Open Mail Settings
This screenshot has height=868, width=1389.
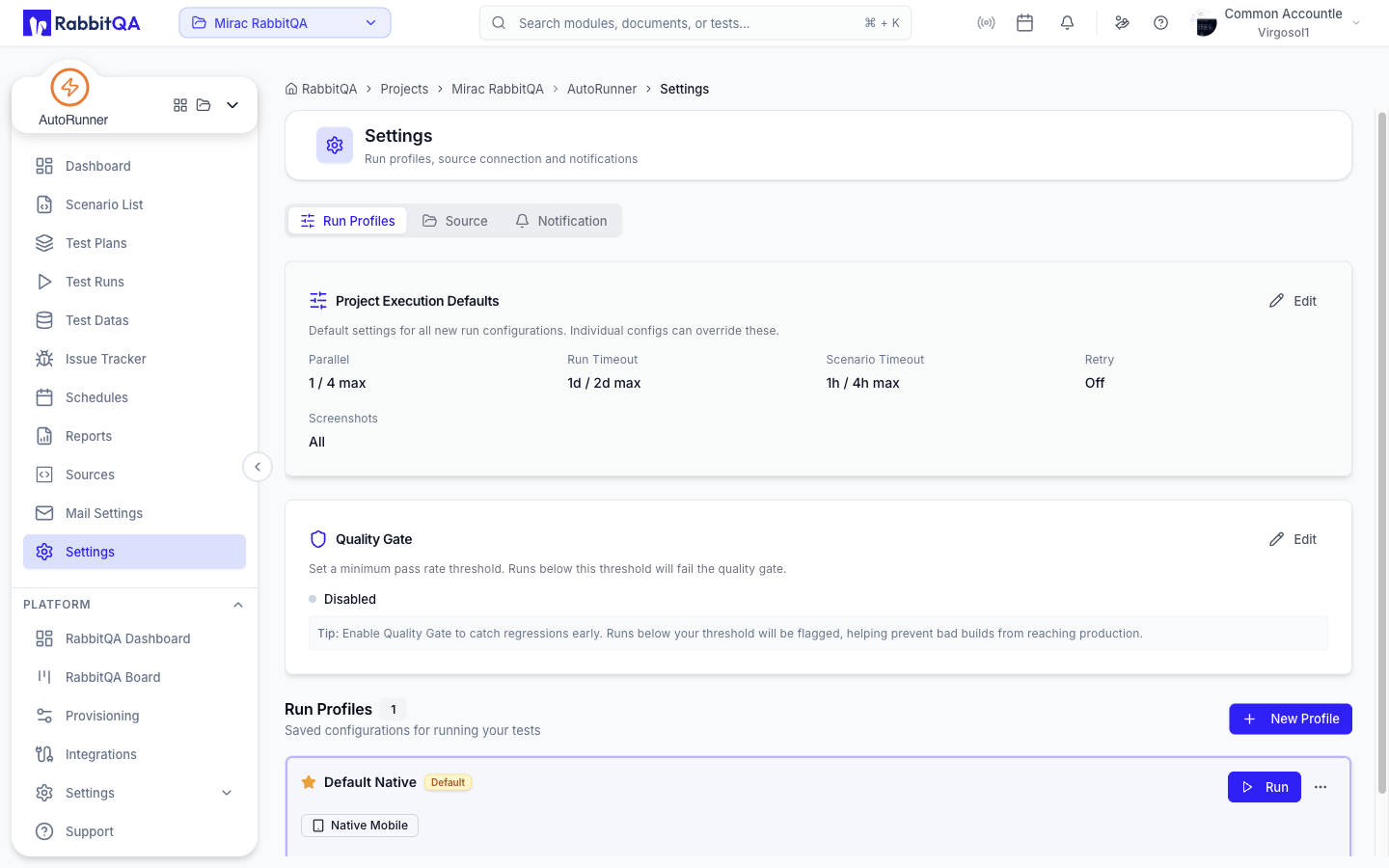[x=134, y=513]
